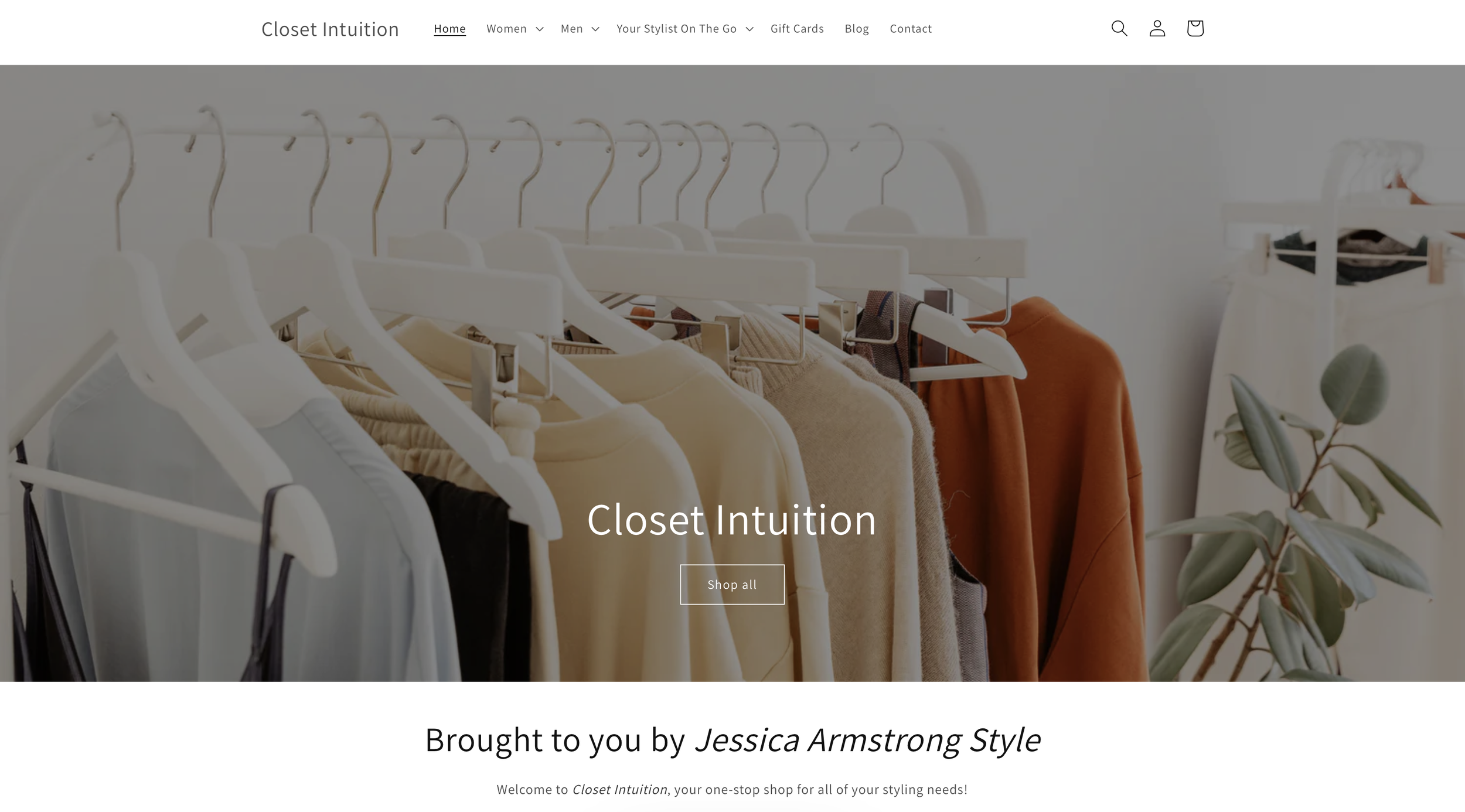Expand Your Stylist On The Go chevron
Image resolution: width=1465 pixels, height=812 pixels.
(749, 29)
